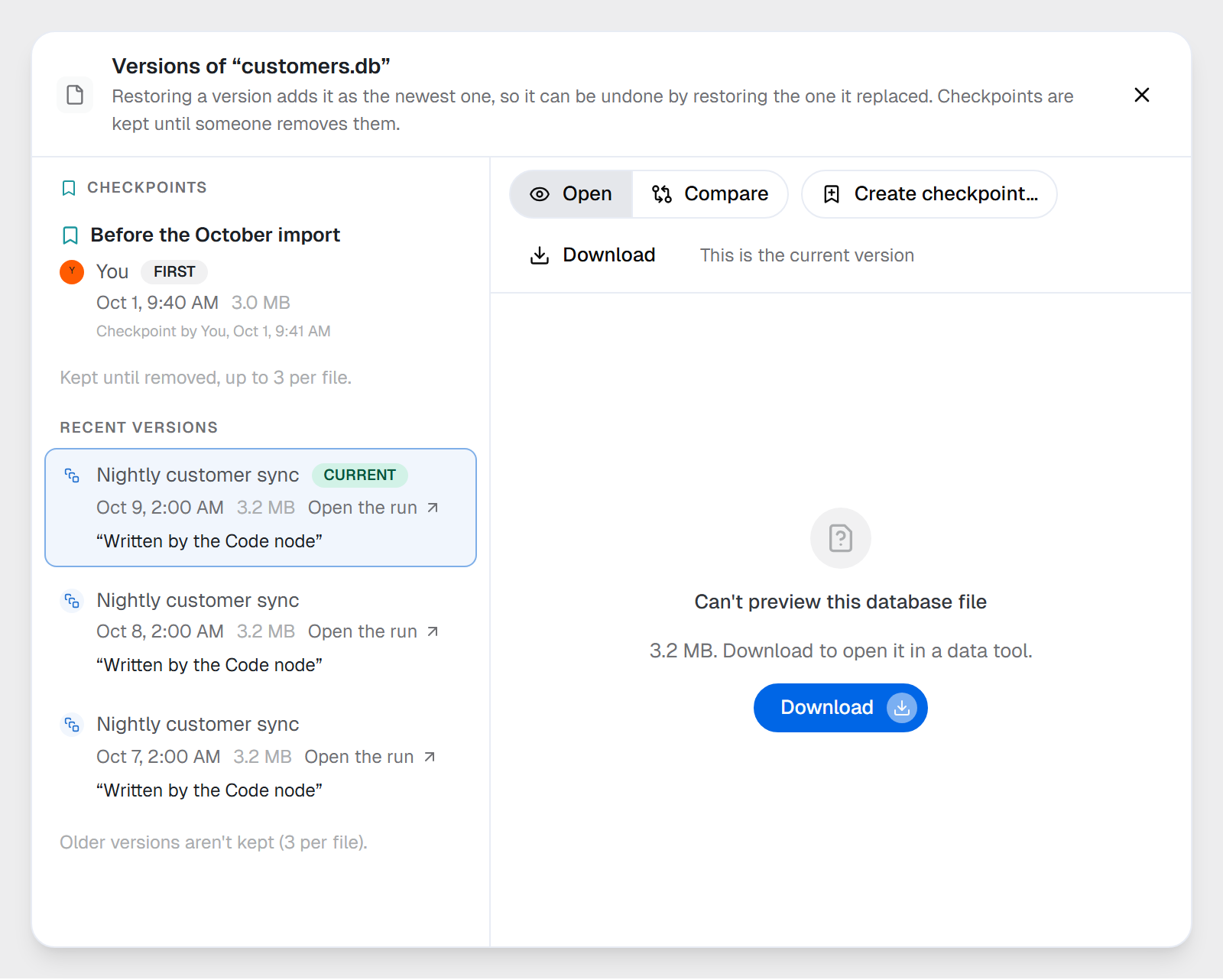Switch to Open view mode

point(571,194)
